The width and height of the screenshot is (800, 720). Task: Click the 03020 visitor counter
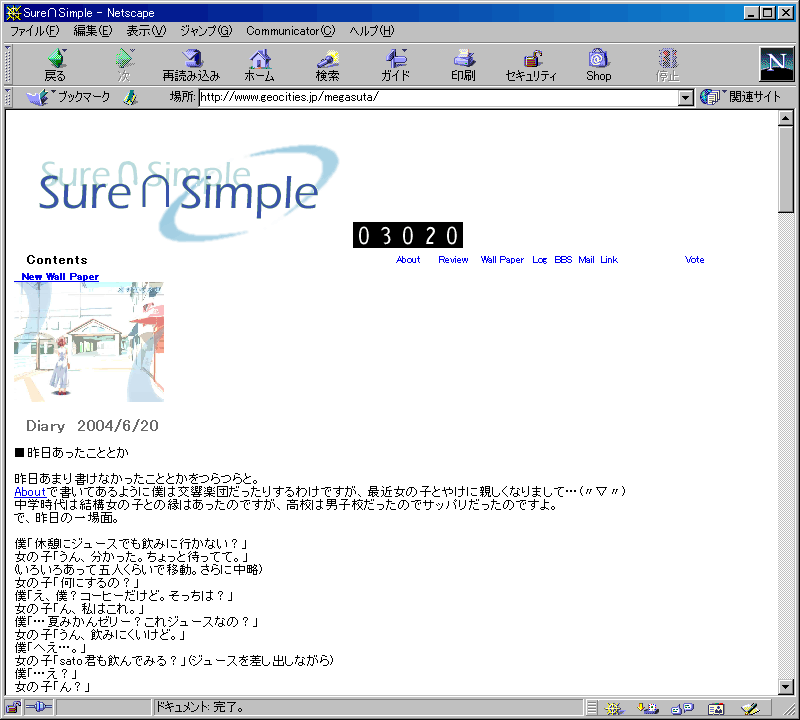pyautogui.click(x=408, y=235)
